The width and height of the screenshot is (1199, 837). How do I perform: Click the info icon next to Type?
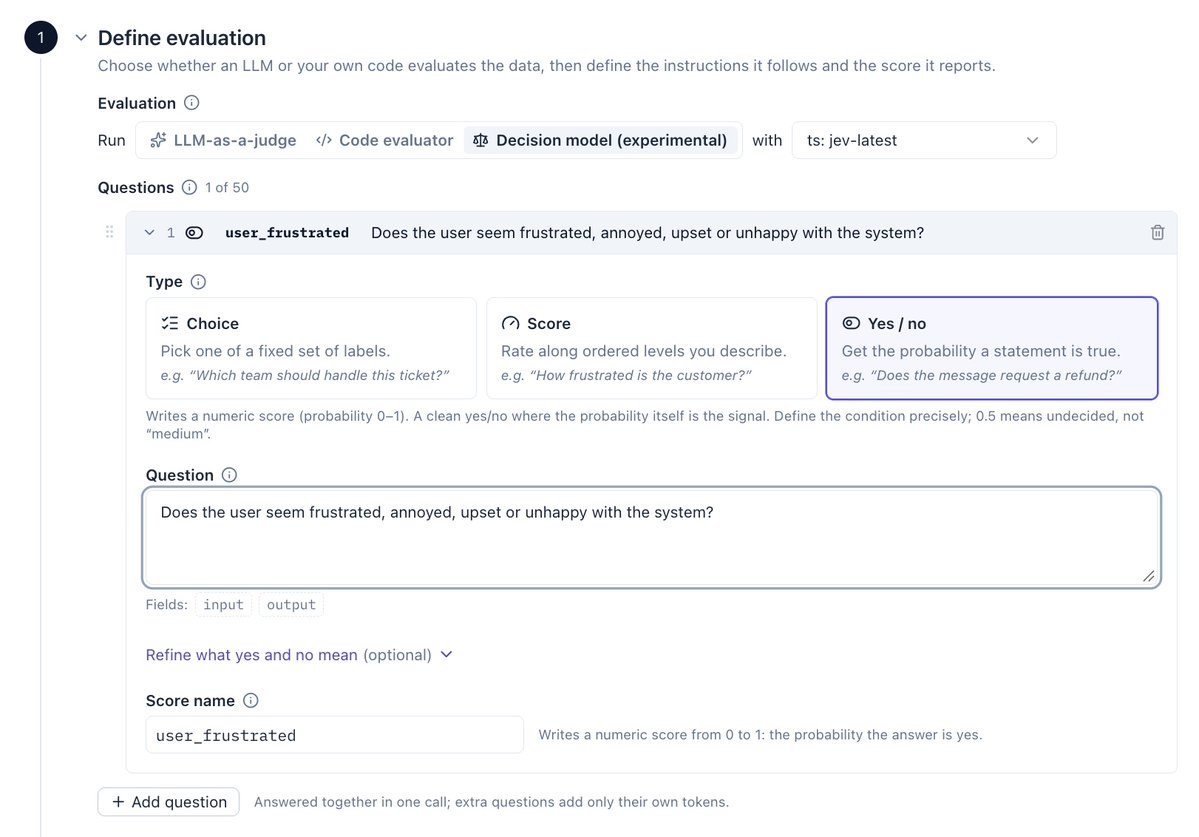tap(198, 281)
